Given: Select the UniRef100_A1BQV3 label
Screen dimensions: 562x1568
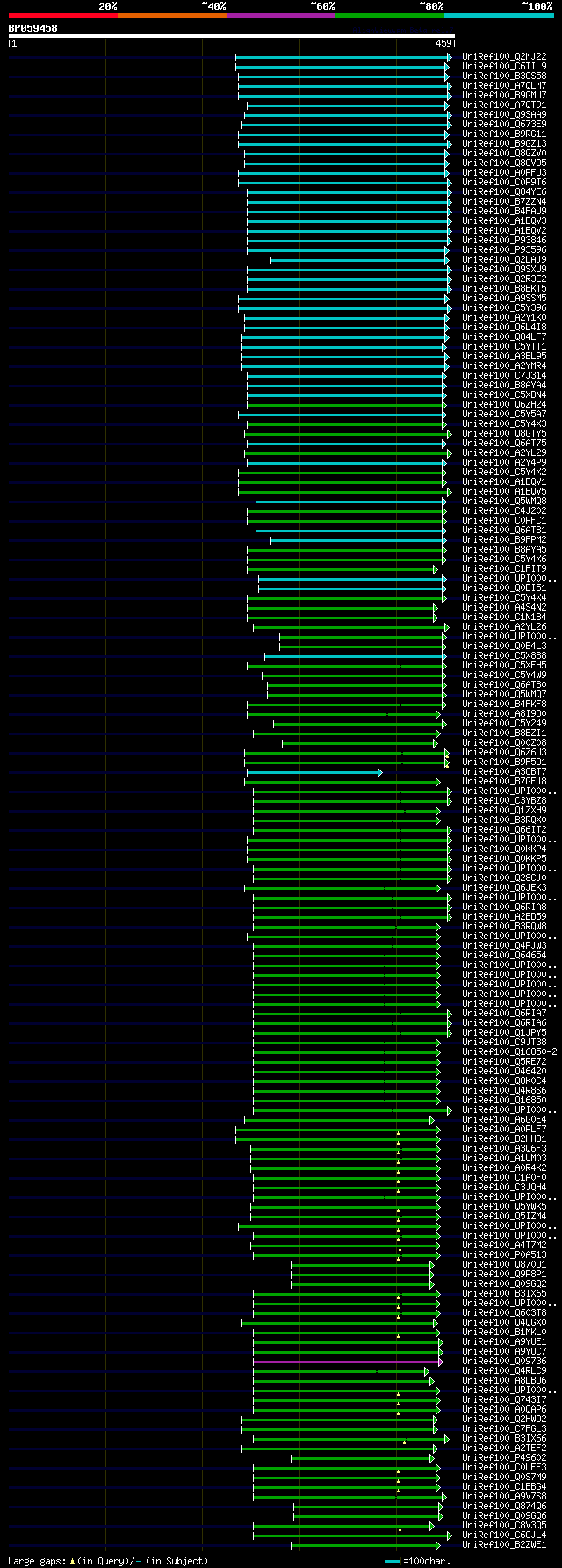Looking at the screenshot, I should pos(505,220).
